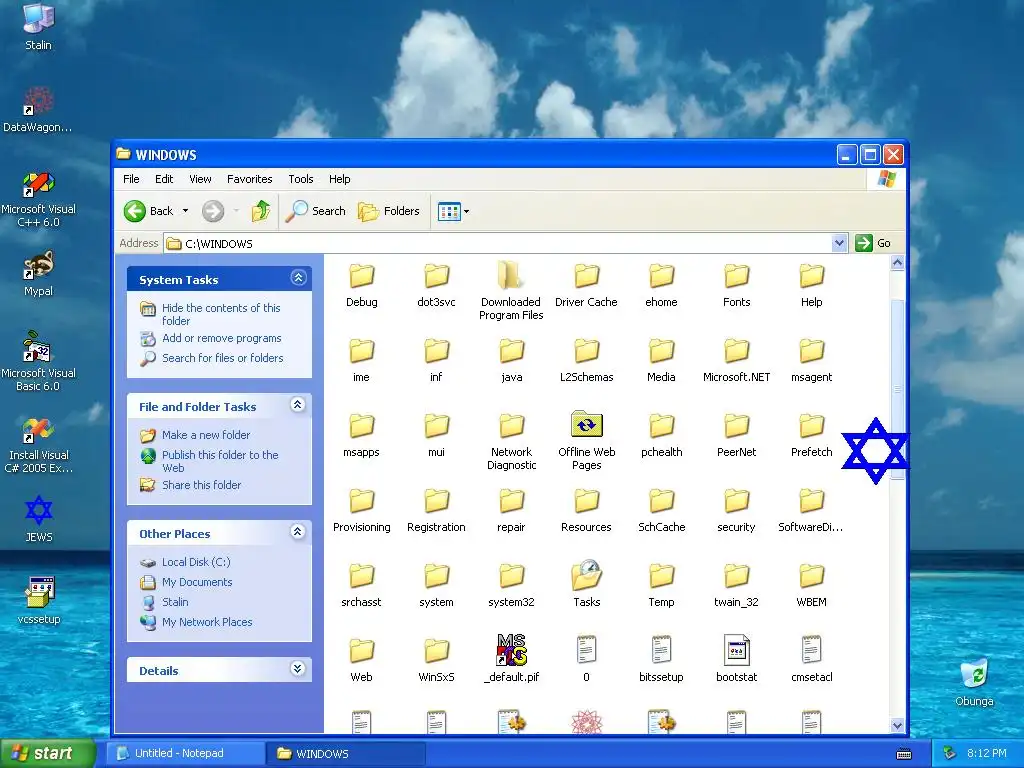Collapse the System Tasks panel
This screenshot has width=1024, height=768.
(298, 278)
